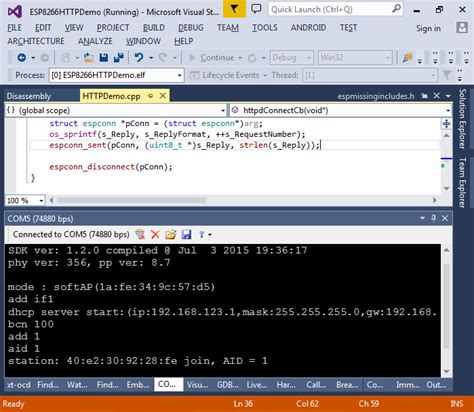This screenshot has height=412, width=474.
Task: Click the Quick Launch magnifier icon
Action: [396, 9]
